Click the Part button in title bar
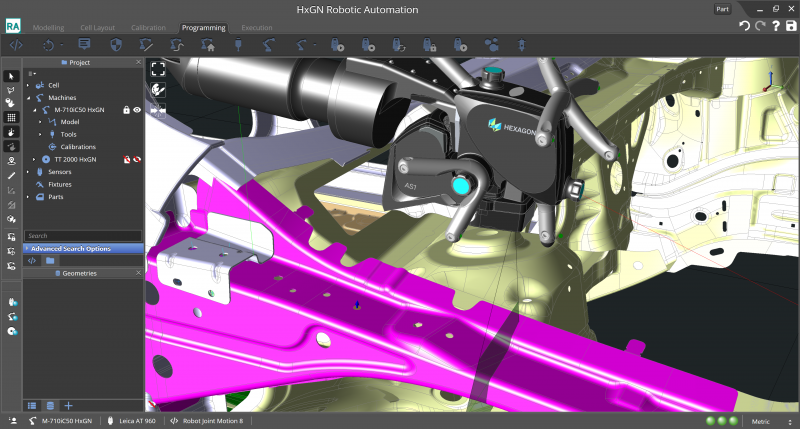The width and height of the screenshot is (800, 429). coord(722,8)
